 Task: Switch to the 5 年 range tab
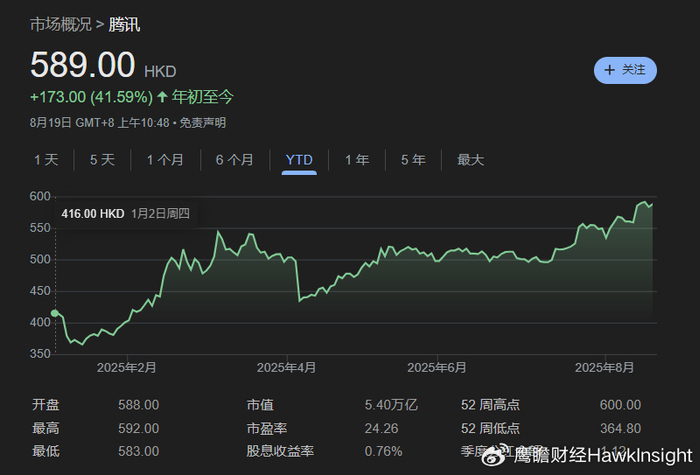pos(413,160)
